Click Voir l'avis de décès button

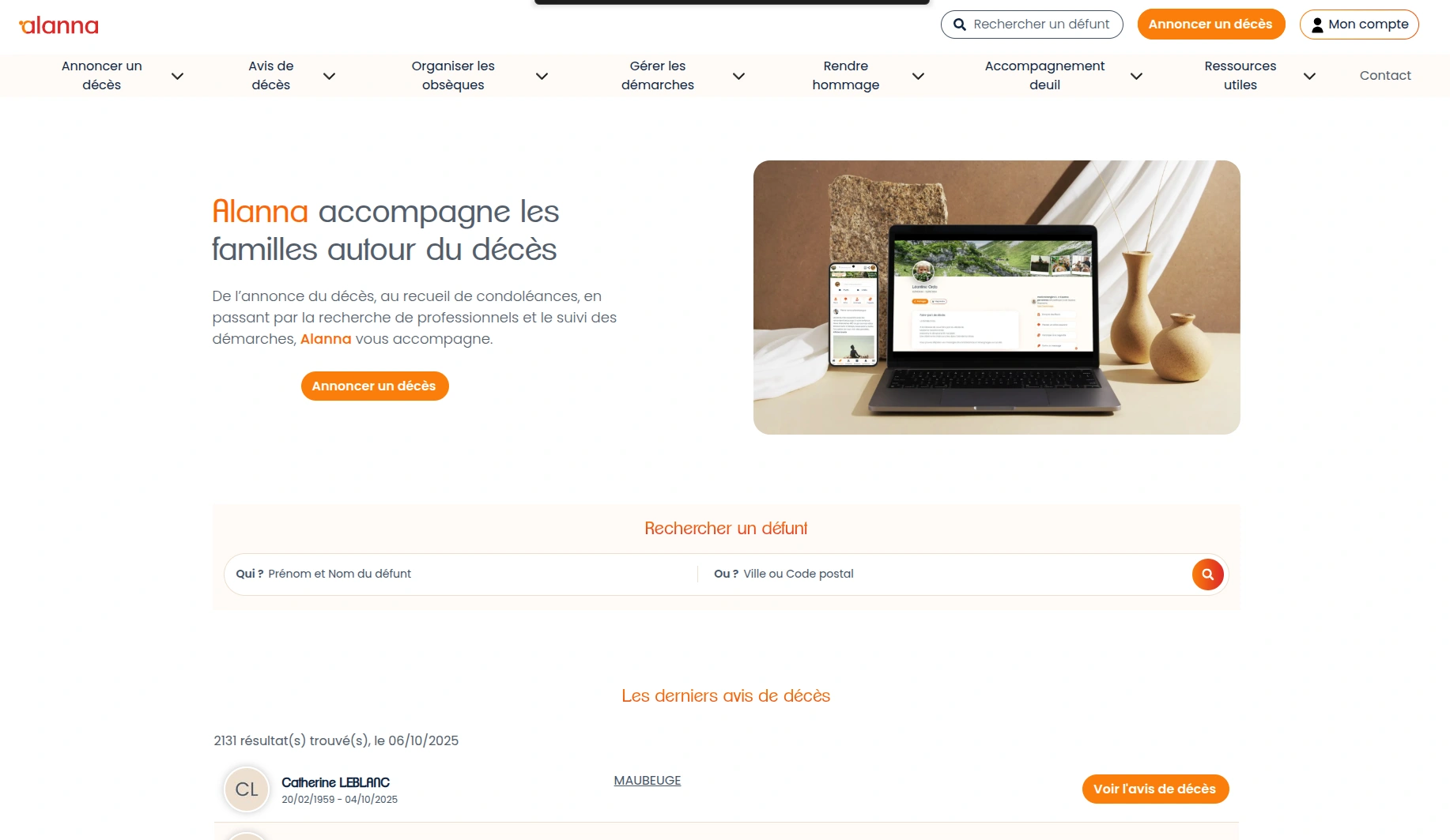point(1155,789)
